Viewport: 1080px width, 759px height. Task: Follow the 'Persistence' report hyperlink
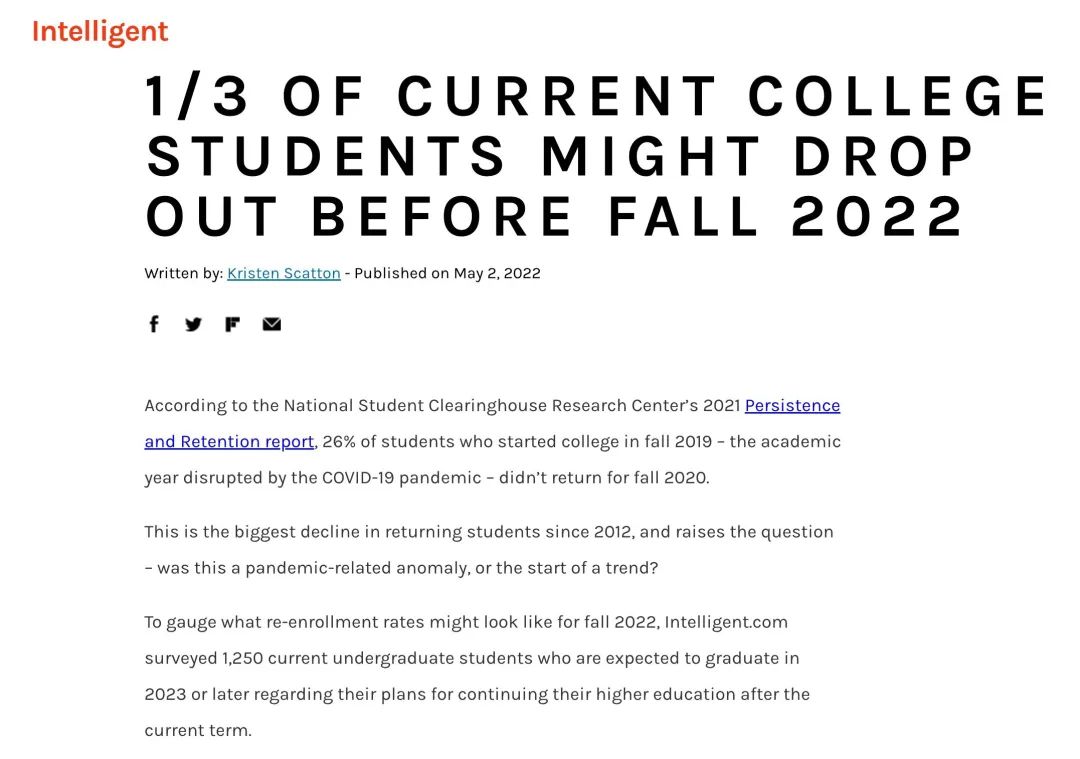coord(792,406)
